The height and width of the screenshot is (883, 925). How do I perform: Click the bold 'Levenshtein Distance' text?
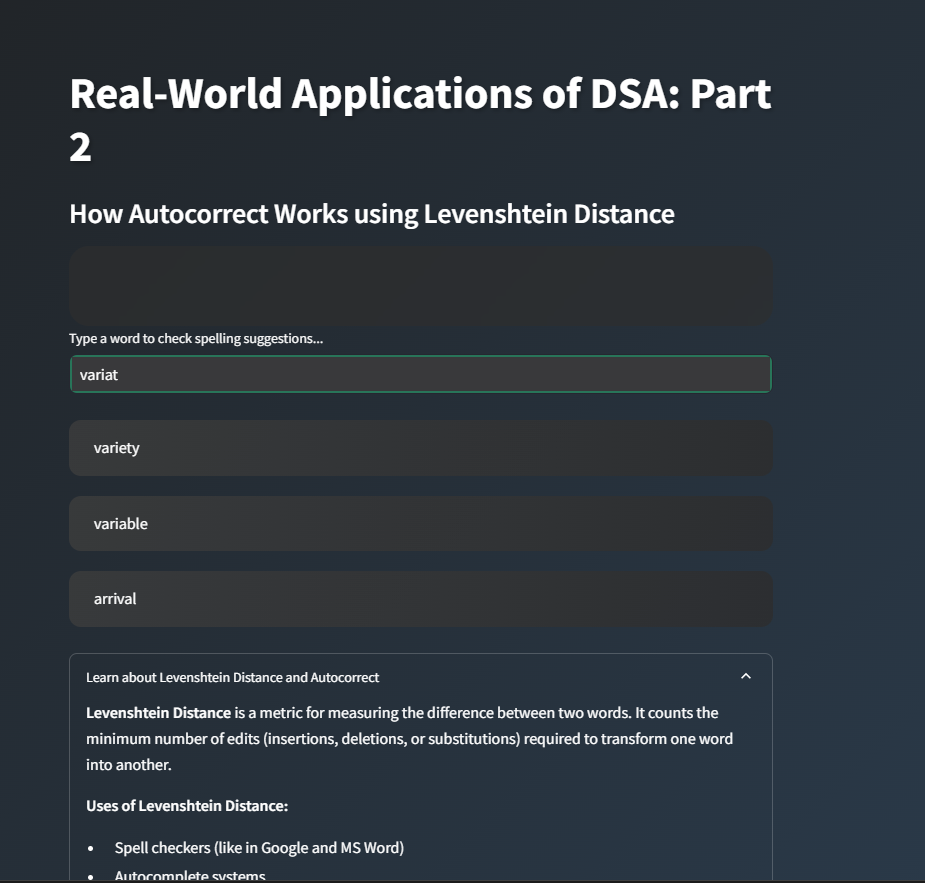tap(156, 712)
